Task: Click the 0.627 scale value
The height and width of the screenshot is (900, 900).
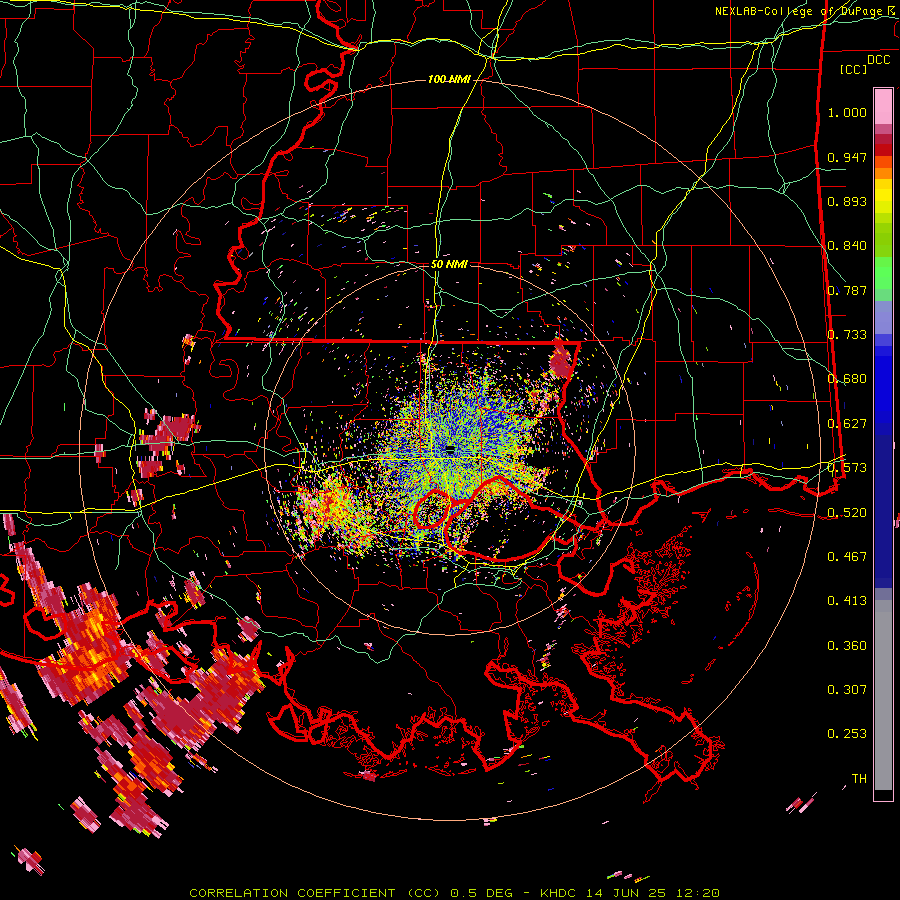Action: click(847, 424)
